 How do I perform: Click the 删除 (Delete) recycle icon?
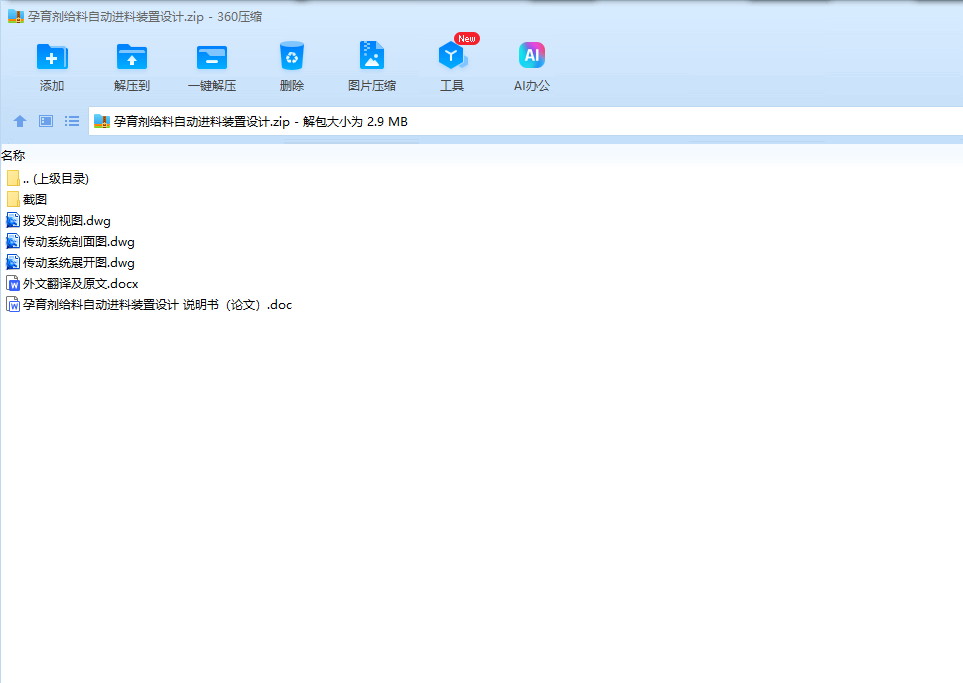click(x=292, y=56)
